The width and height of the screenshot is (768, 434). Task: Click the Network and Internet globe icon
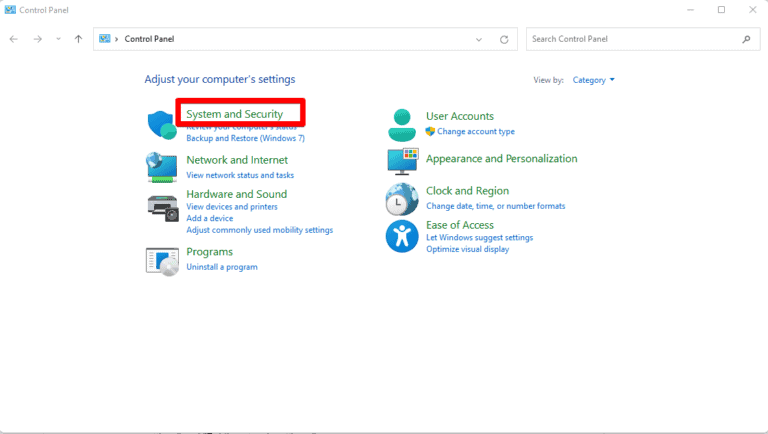(161, 166)
